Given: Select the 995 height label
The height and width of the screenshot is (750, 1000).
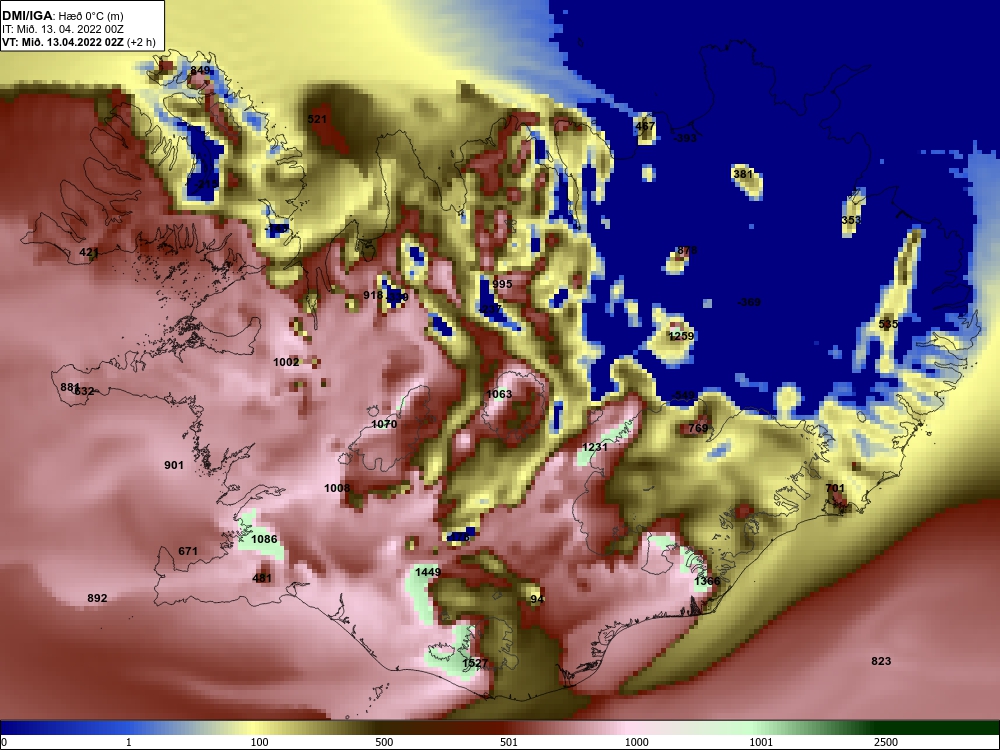Looking at the screenshot, I should pos(502,284).
